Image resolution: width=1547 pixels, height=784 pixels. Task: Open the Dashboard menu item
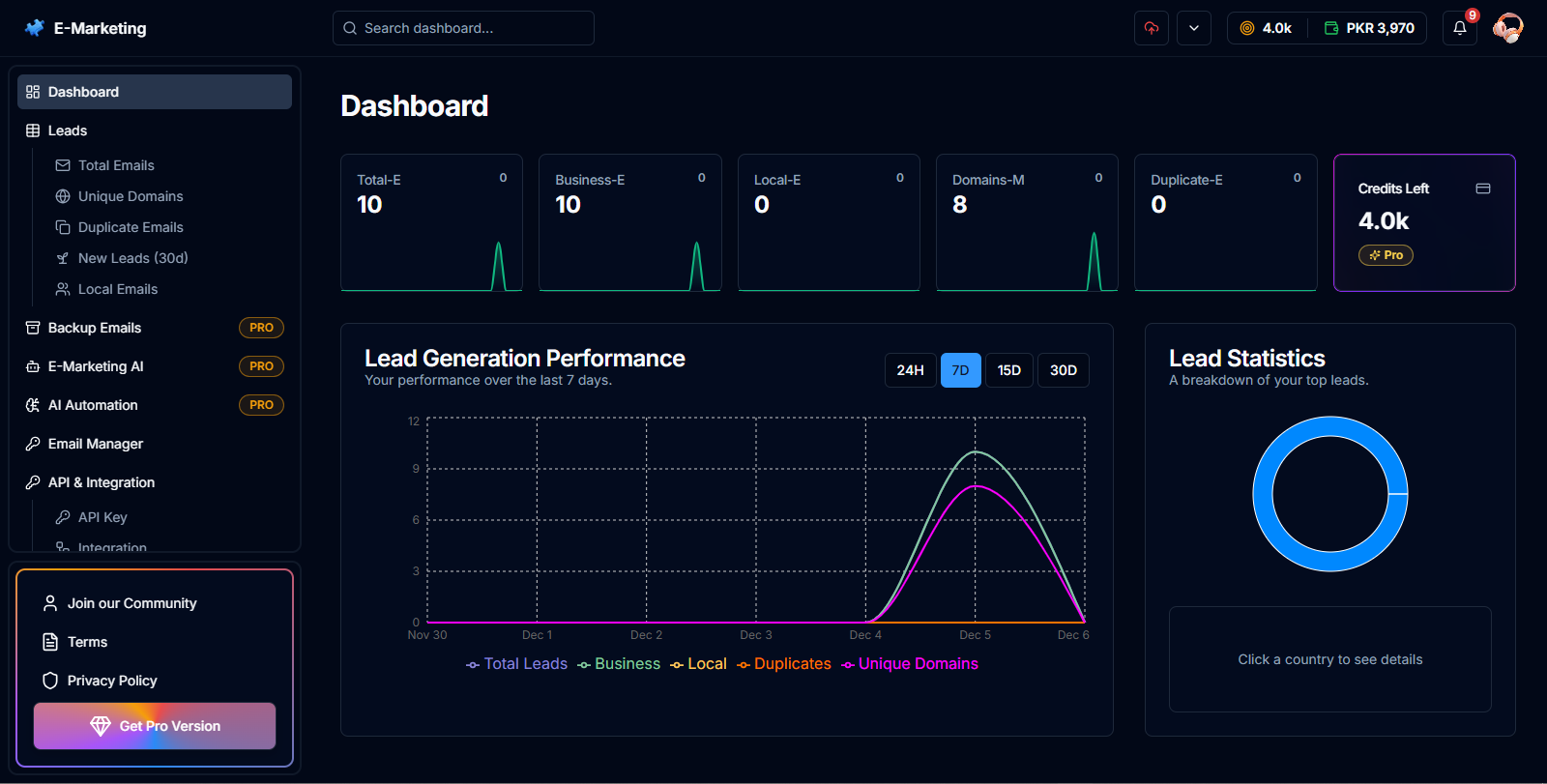[155, 92]
